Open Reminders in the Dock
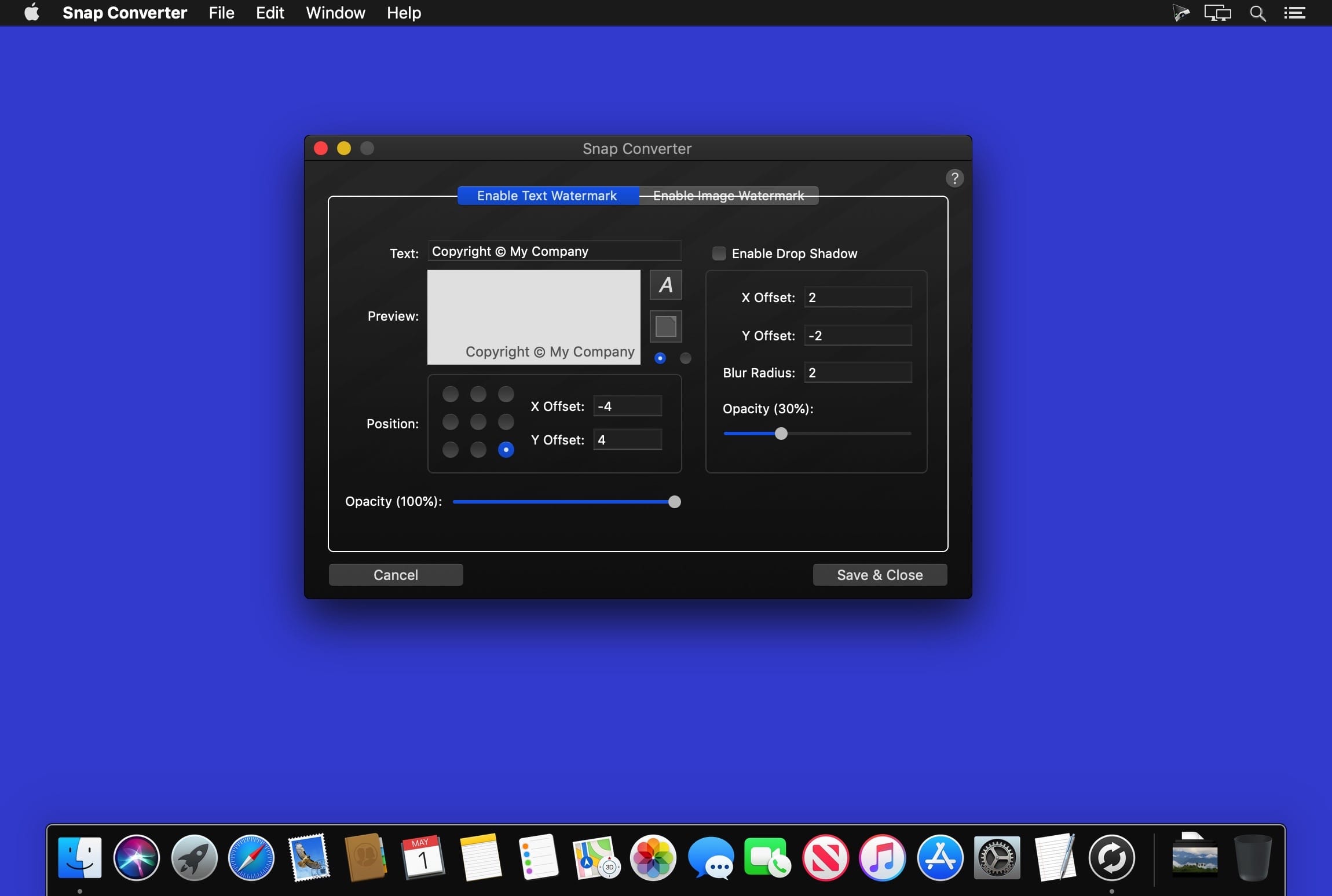Viewport: 1332px width, 896px height. [x=538, y=858]
